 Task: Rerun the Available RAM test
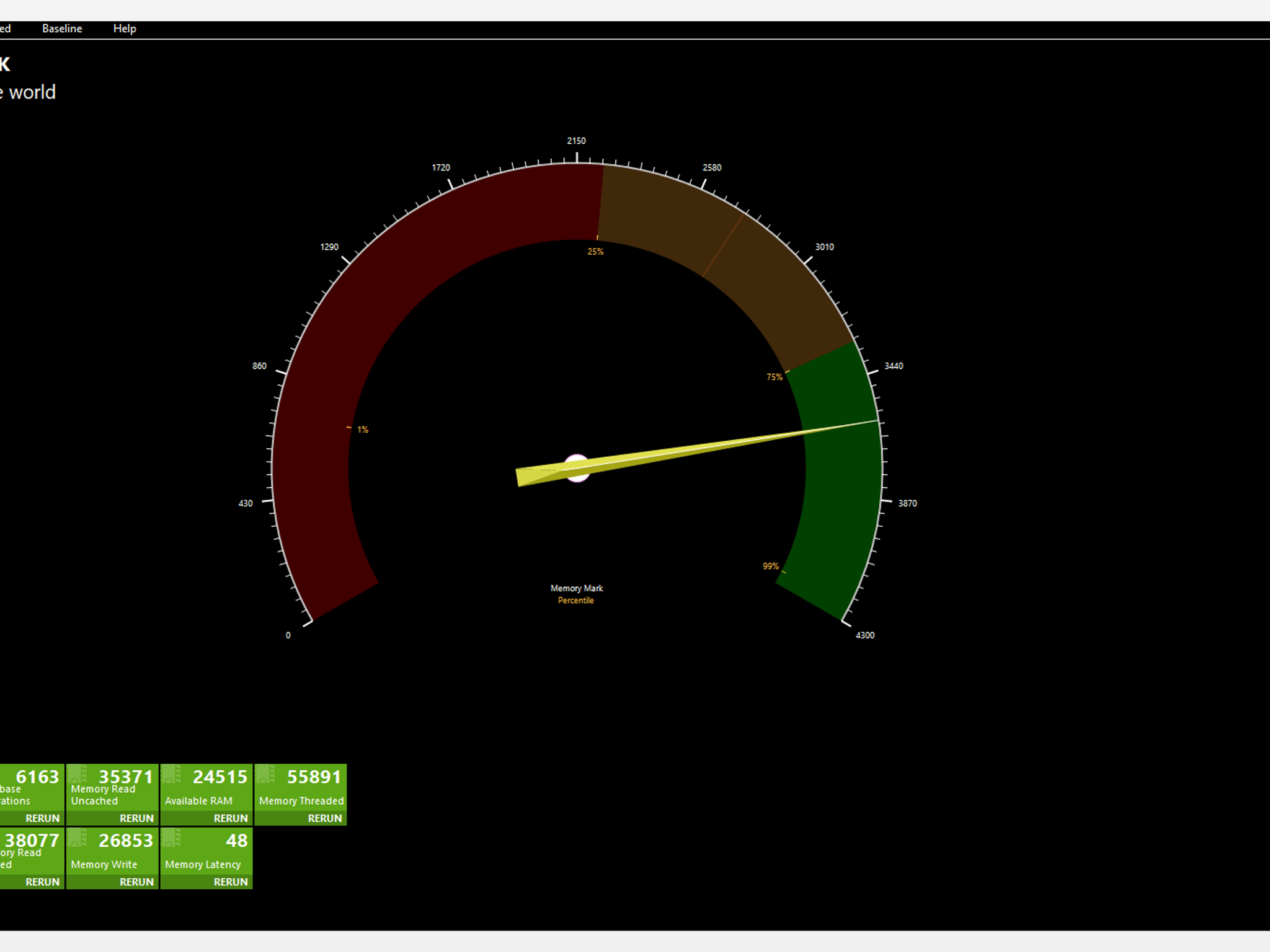pyautogui.click(x=231, y=818)
